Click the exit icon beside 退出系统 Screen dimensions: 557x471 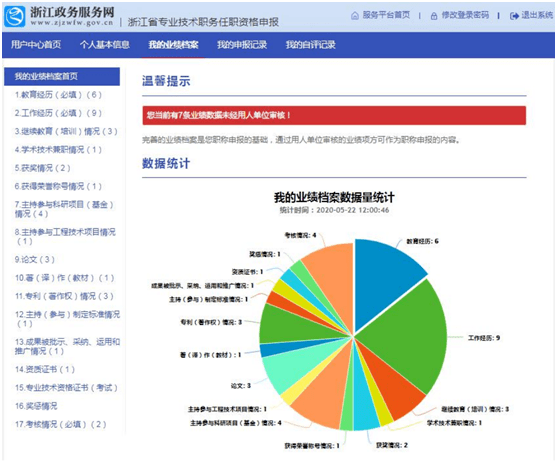(514, 16)
